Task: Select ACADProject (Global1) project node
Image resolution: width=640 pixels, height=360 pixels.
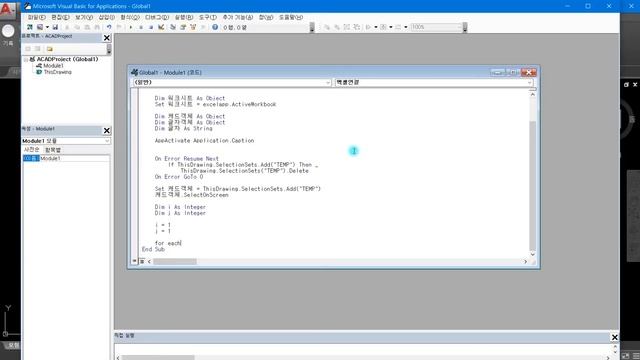Action: pyautogui.click(x=67, y=59)
